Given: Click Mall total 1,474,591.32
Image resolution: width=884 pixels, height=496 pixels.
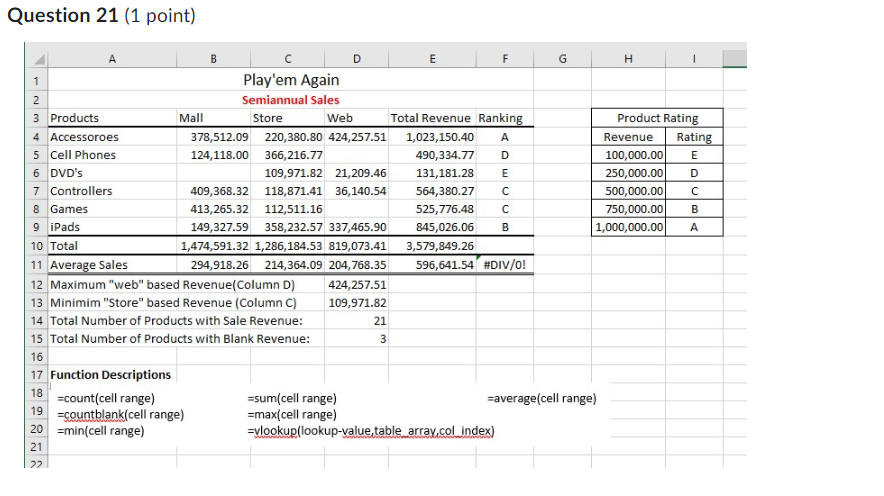Looking at the screenshot, I should (x=214, y=246).
